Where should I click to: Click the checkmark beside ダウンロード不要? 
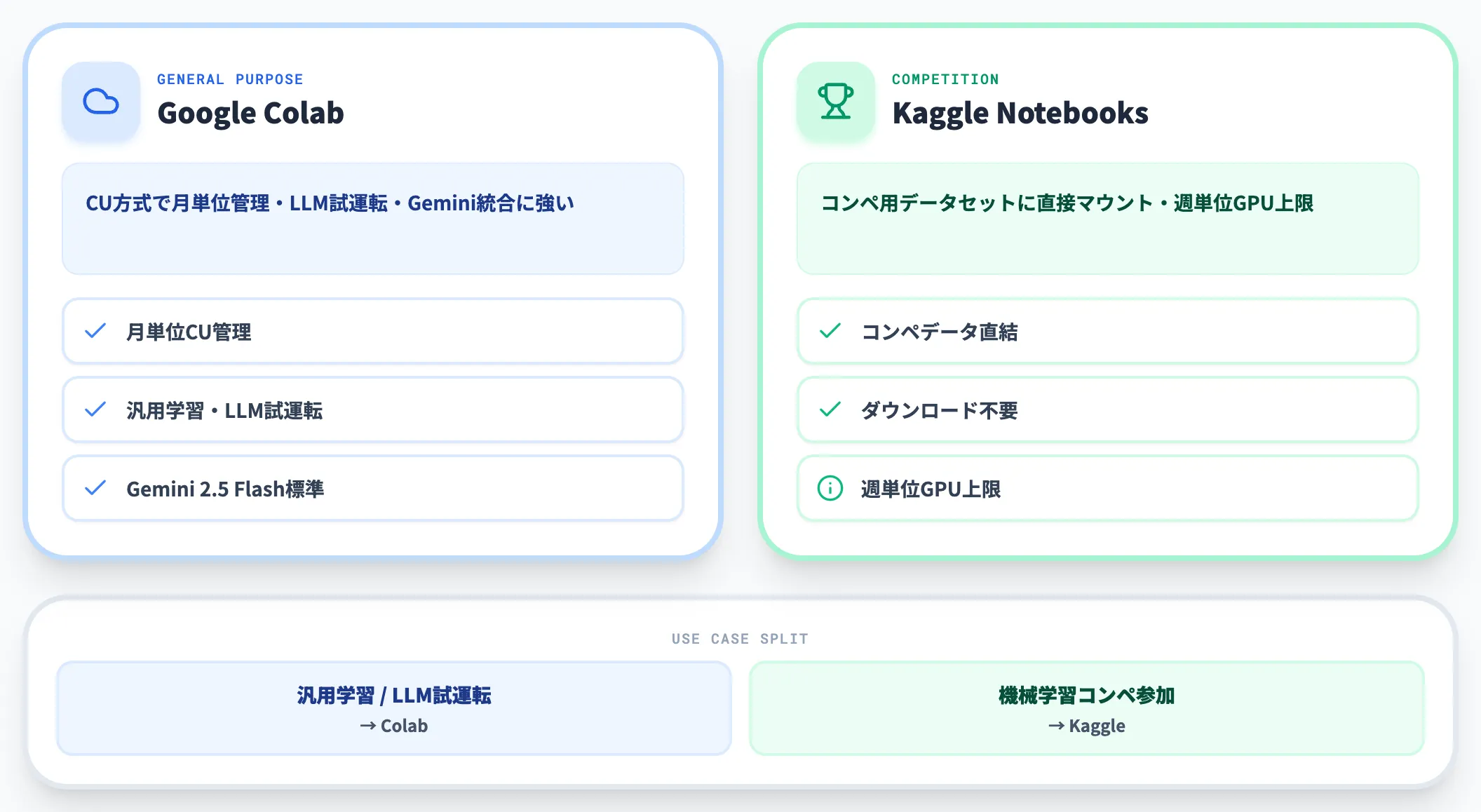point(830,410)
